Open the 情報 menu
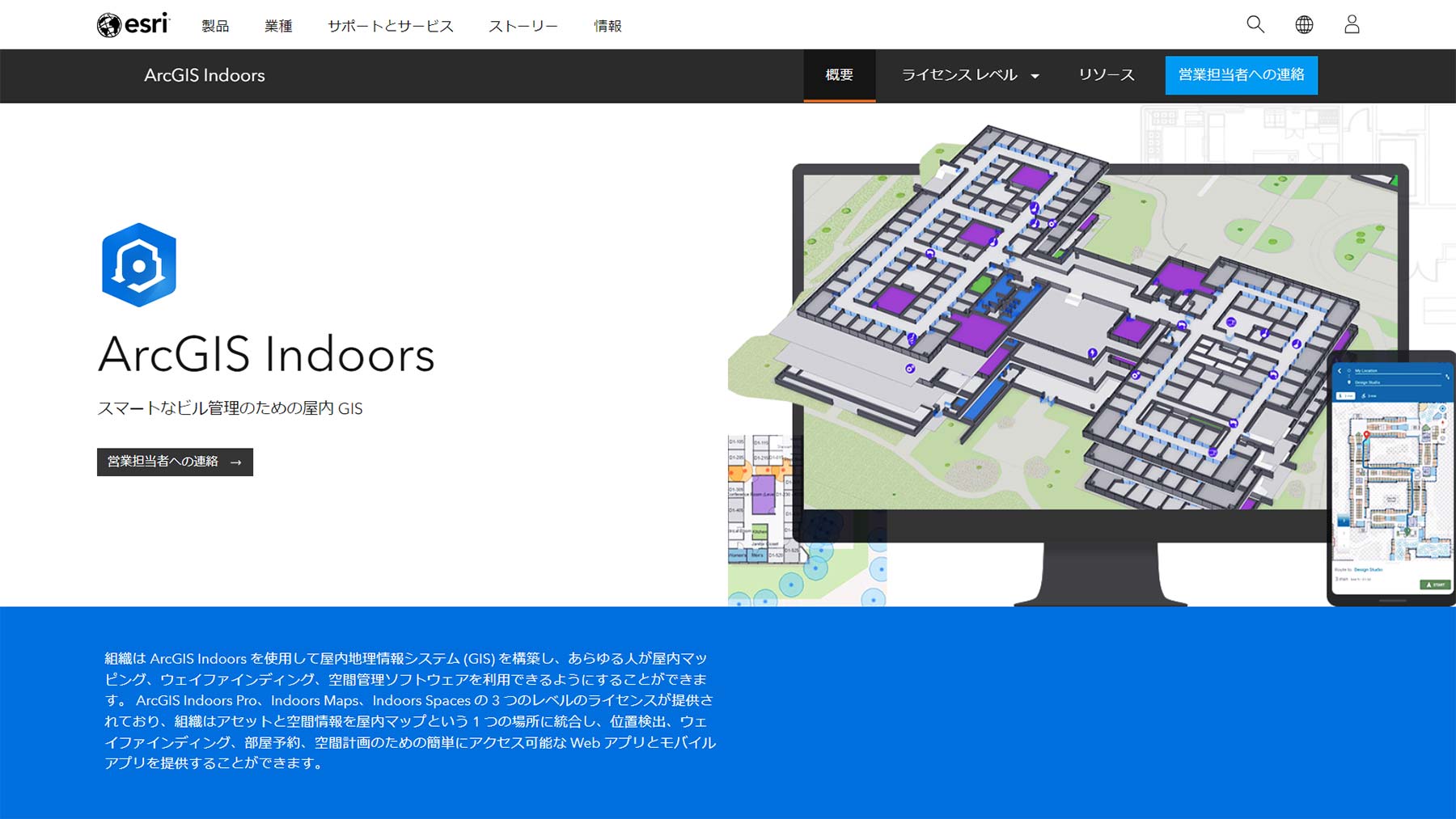 coord(607,26)
